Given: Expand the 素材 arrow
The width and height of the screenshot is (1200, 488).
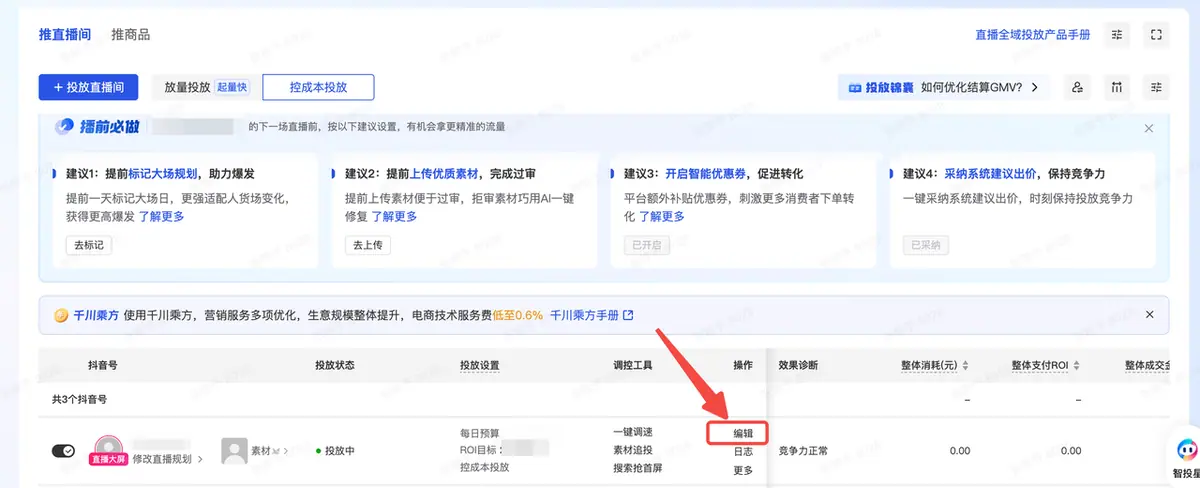Looking at the screenshot, I should click(x=284, y=452).
